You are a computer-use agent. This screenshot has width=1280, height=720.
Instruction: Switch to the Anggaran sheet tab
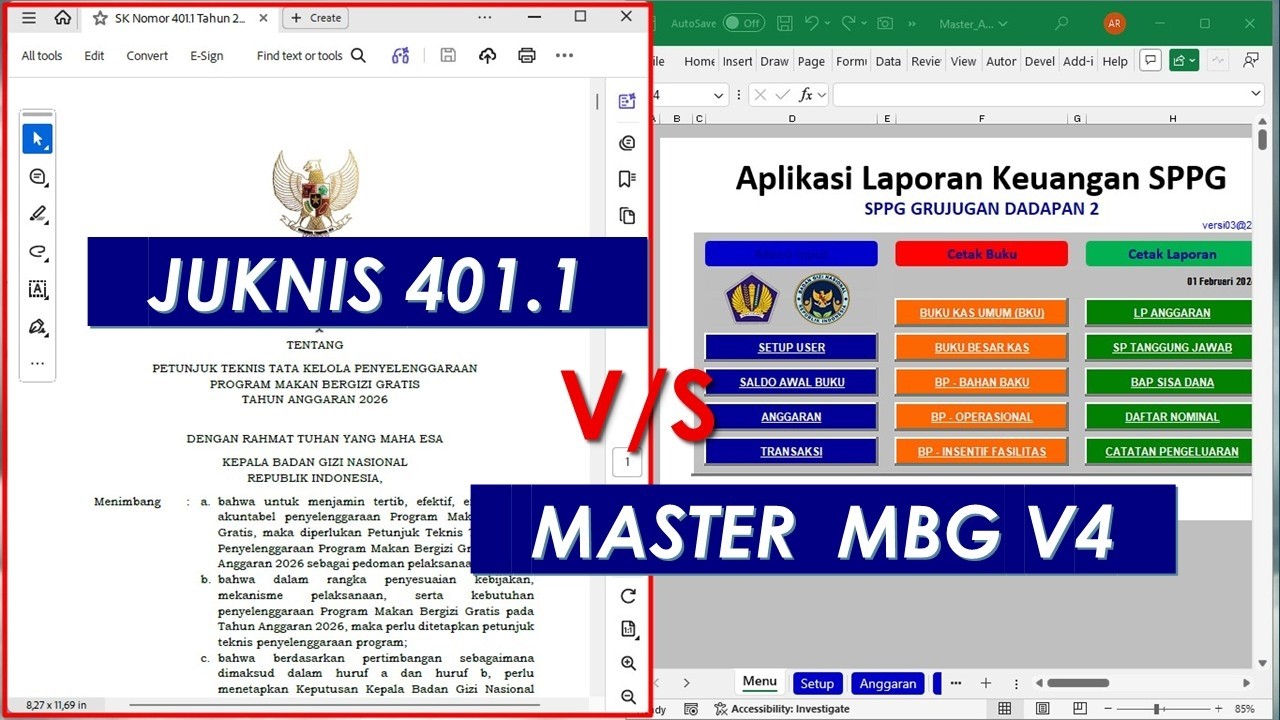click(x=888, y=684)
